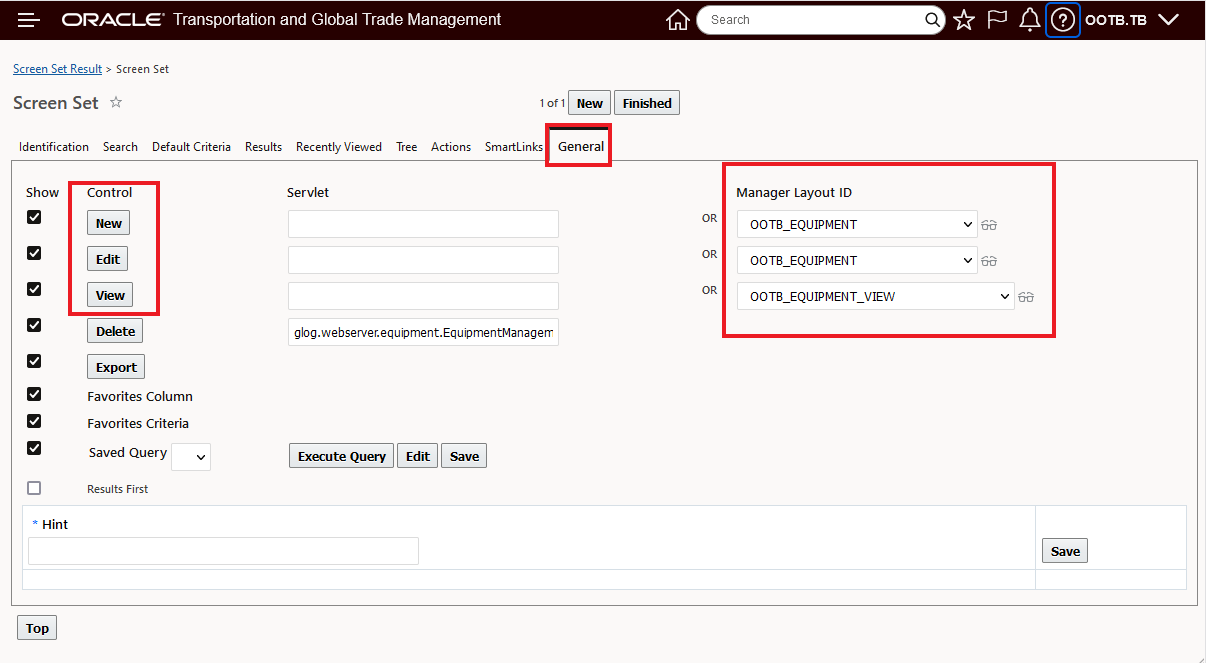Focus Delete servlet field with glog.webserver text
This screenshot has width=1206, height=663.
point(423,332)
